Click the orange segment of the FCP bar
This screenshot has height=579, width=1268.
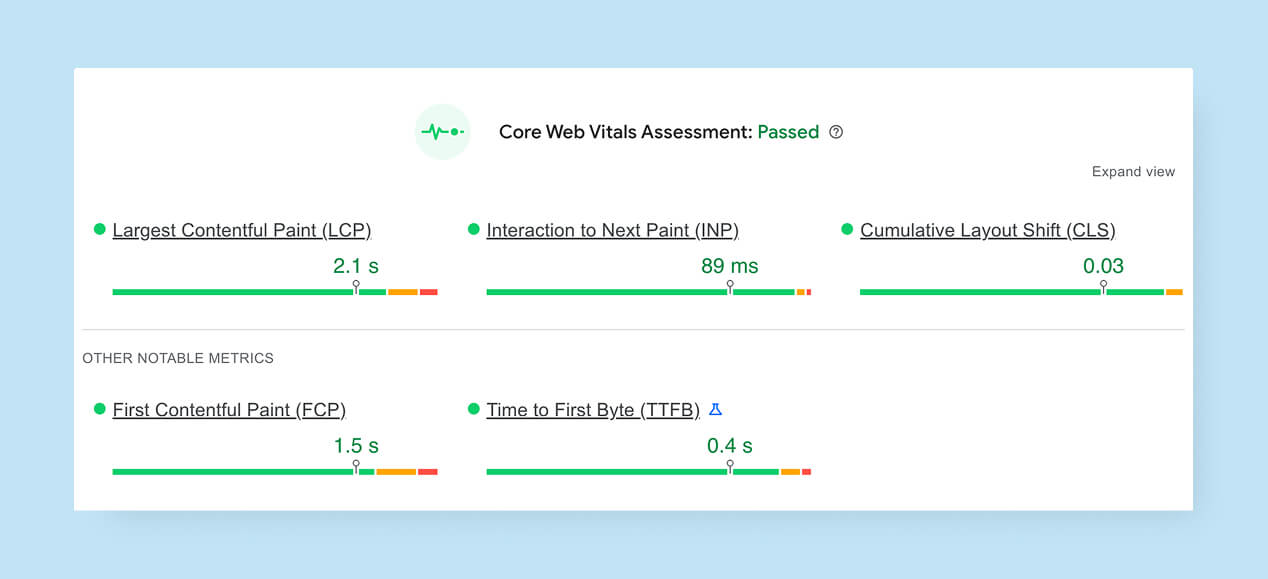[x=397, y=471]
